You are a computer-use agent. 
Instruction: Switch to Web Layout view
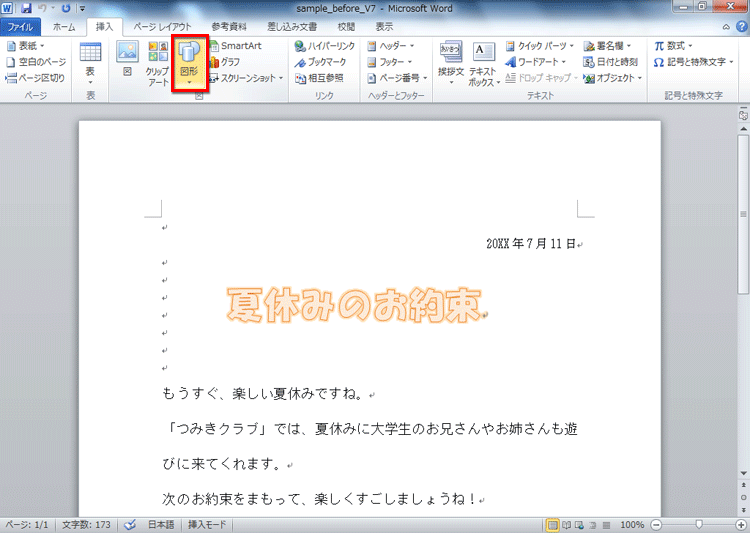(579, 525)
